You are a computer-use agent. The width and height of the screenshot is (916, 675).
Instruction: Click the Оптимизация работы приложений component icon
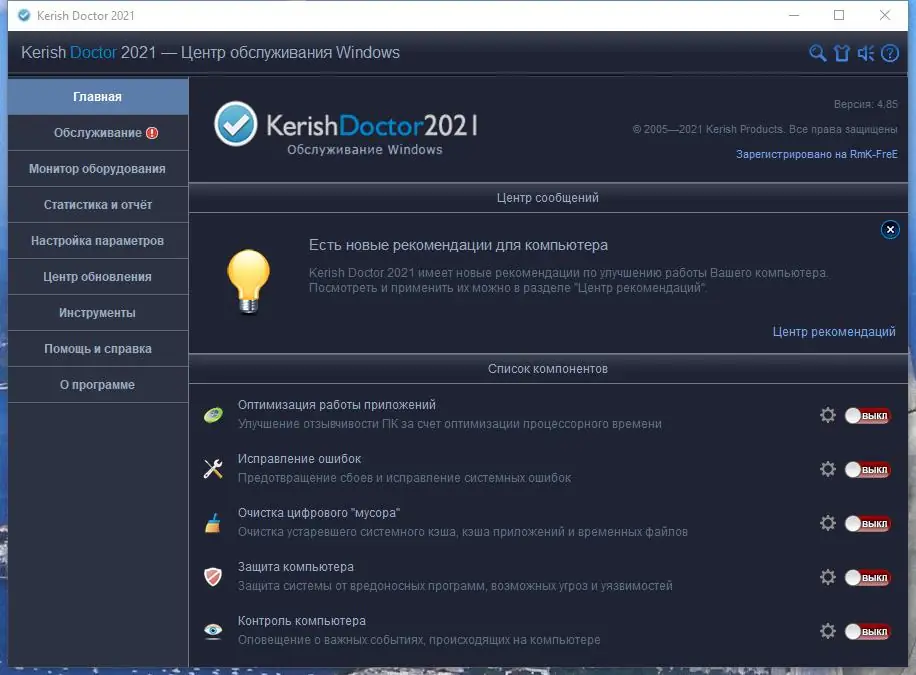point(213,415)
